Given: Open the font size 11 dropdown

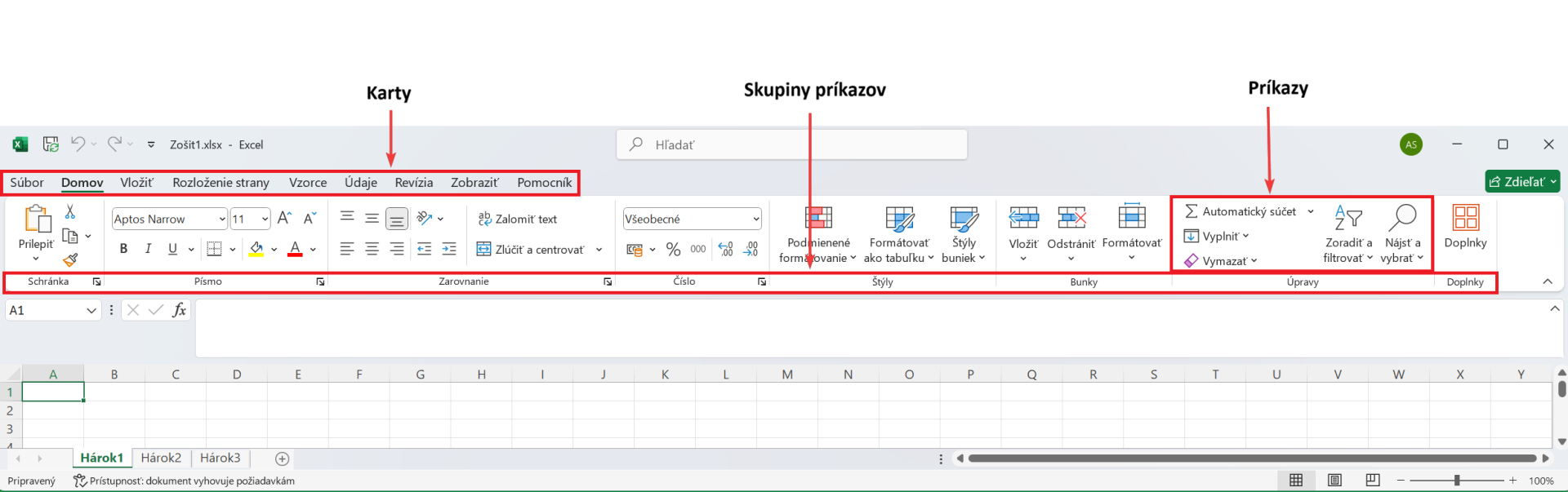Looking at the screenshot, I should (265, 219).
